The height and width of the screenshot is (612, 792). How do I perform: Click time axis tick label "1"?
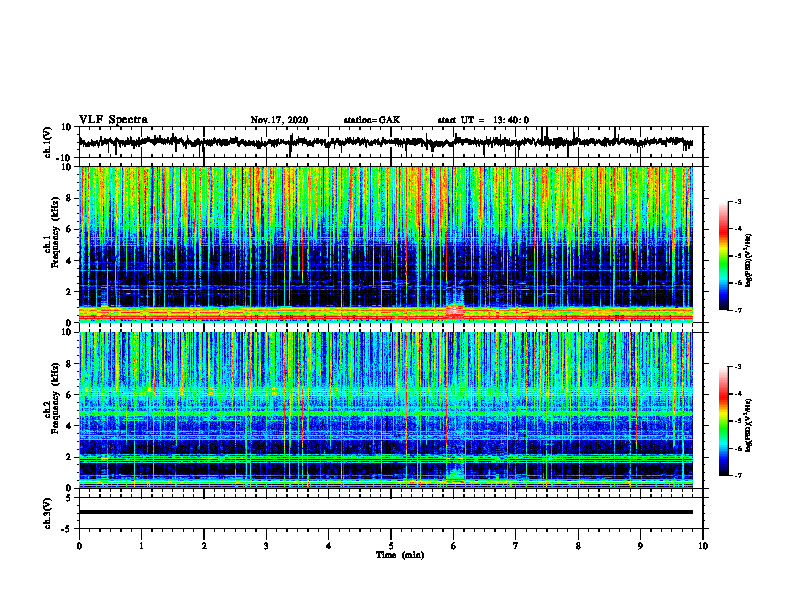click(142, 546)
